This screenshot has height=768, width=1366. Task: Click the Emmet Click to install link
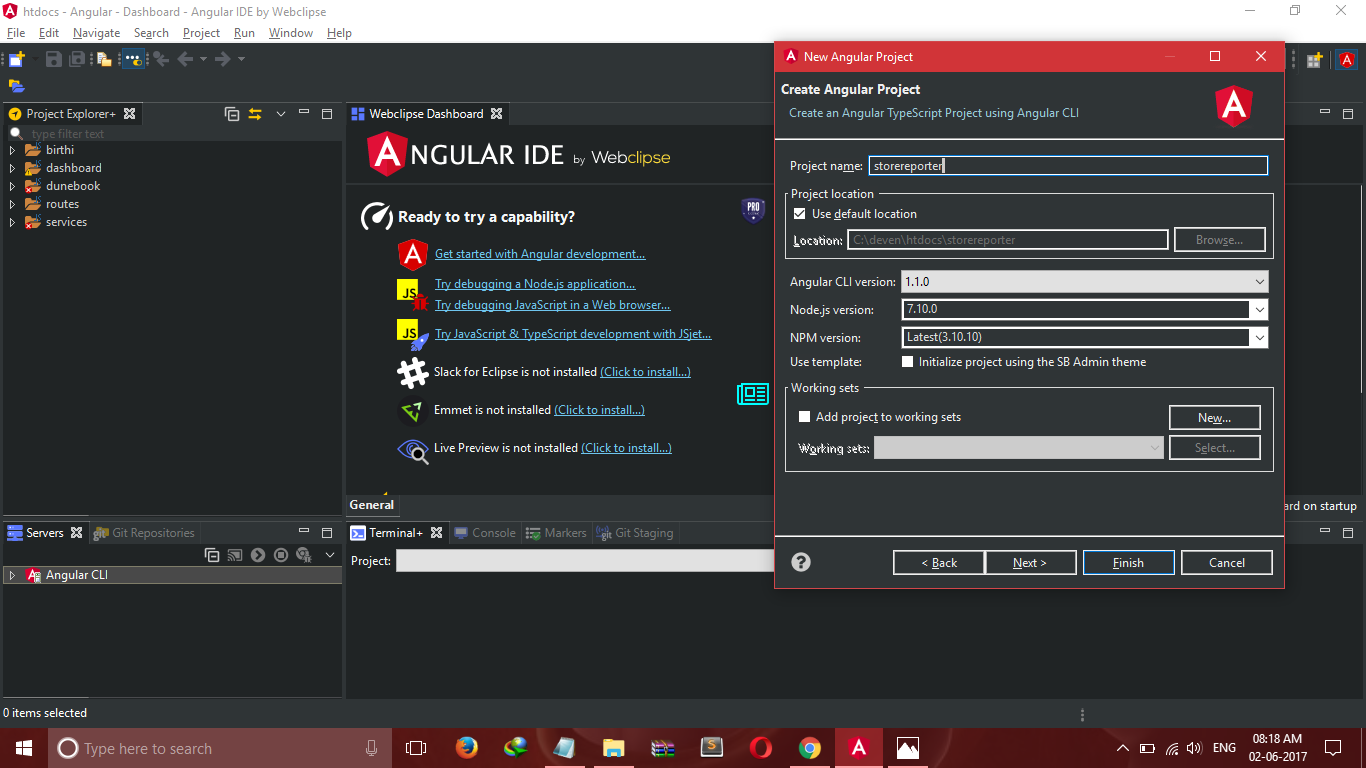tap(599, 410)
